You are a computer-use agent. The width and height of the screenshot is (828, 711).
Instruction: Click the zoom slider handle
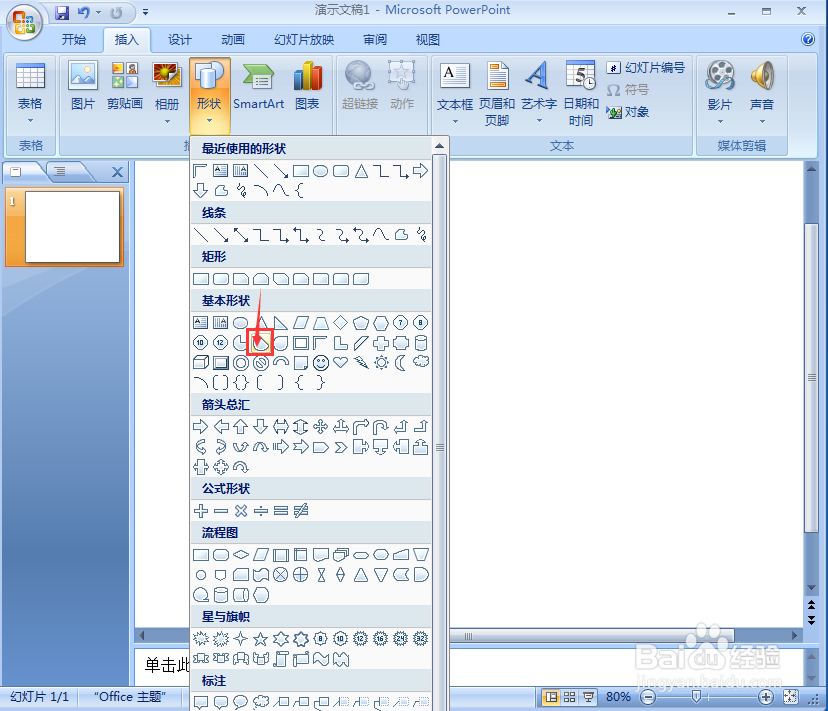[696, 697]
